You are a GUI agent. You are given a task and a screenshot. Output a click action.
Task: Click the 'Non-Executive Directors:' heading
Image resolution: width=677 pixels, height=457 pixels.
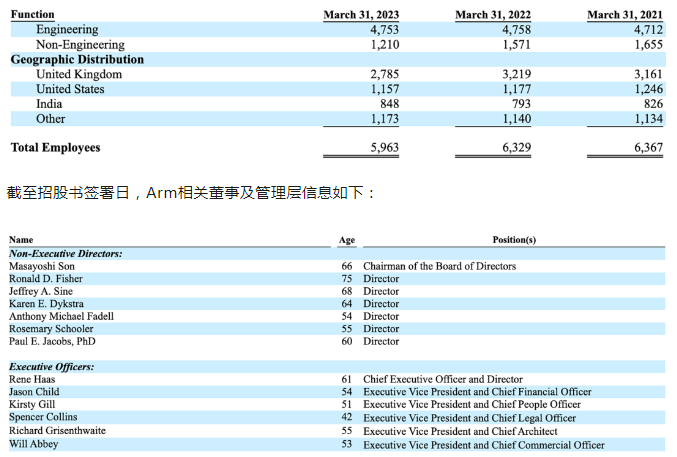[66, 254]
